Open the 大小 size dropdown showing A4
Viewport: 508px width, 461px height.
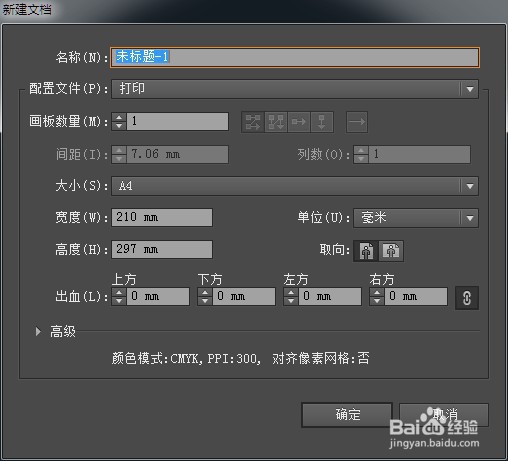(x=295, y=186)
